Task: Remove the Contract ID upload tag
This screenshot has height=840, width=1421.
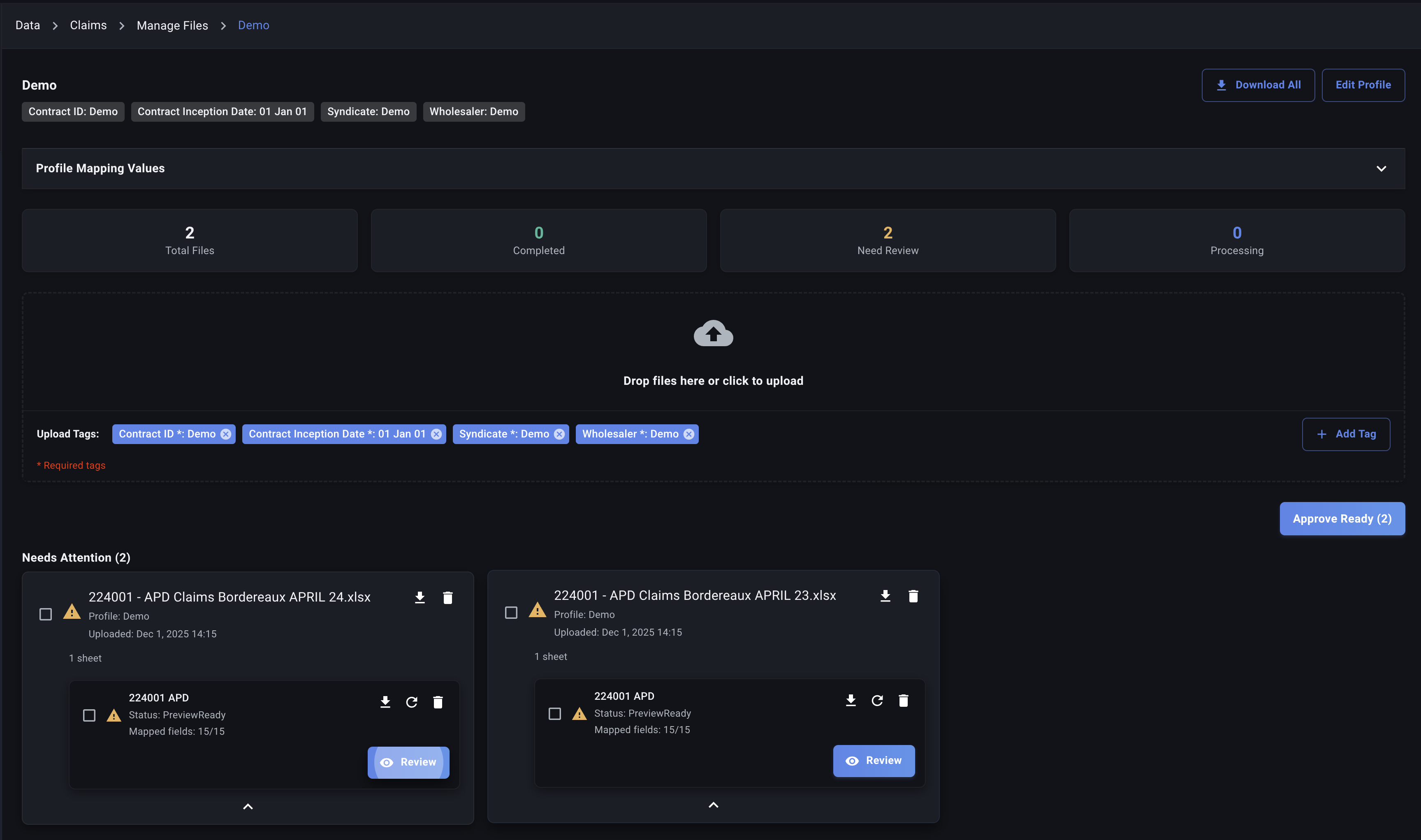Action: tap(226, 434)
